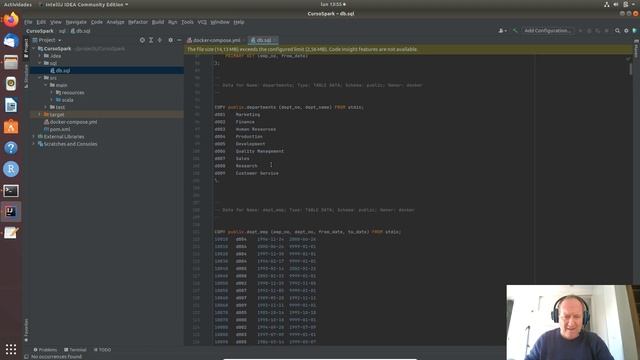Click the locate/select opened file target icon

coord(142,40)
